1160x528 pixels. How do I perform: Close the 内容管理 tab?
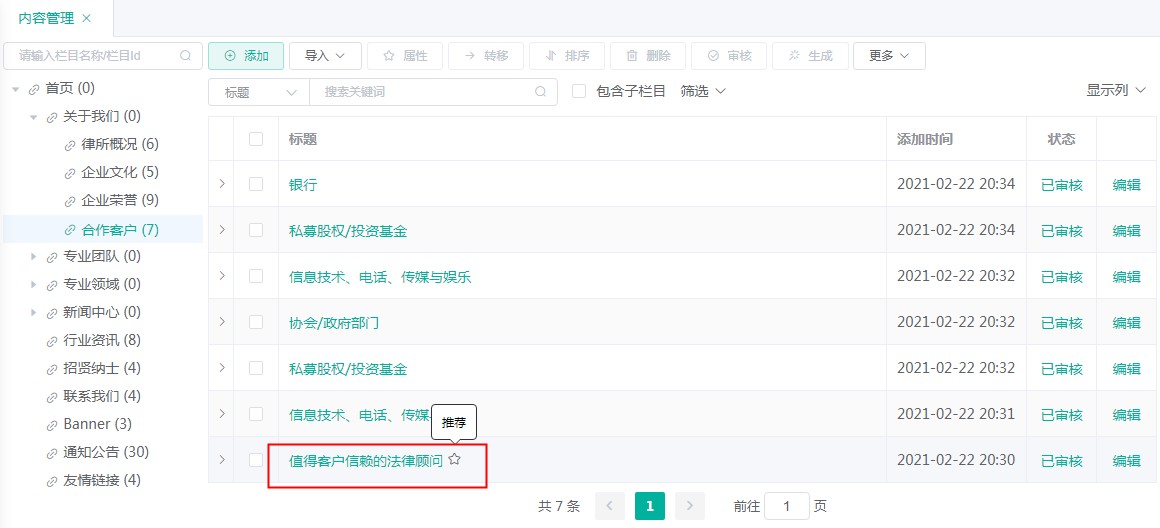[86, 18]
